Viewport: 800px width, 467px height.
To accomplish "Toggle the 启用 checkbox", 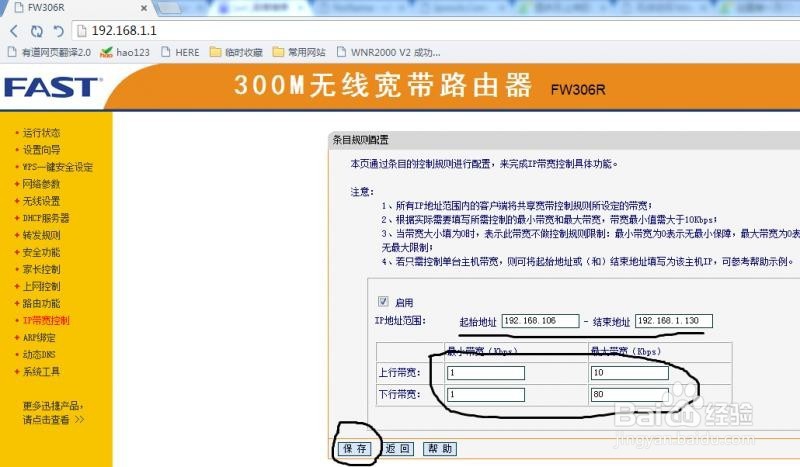I will pyautogui.click(x=383, y=301).
